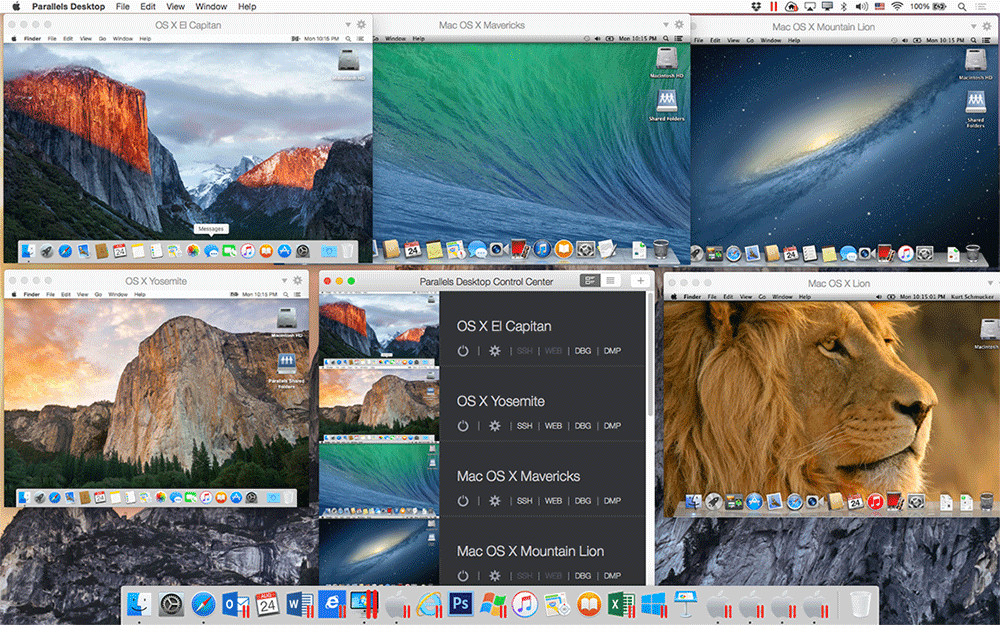
Task: Click the SSH link for OS X Yosemite
Action: pos(524,425)
